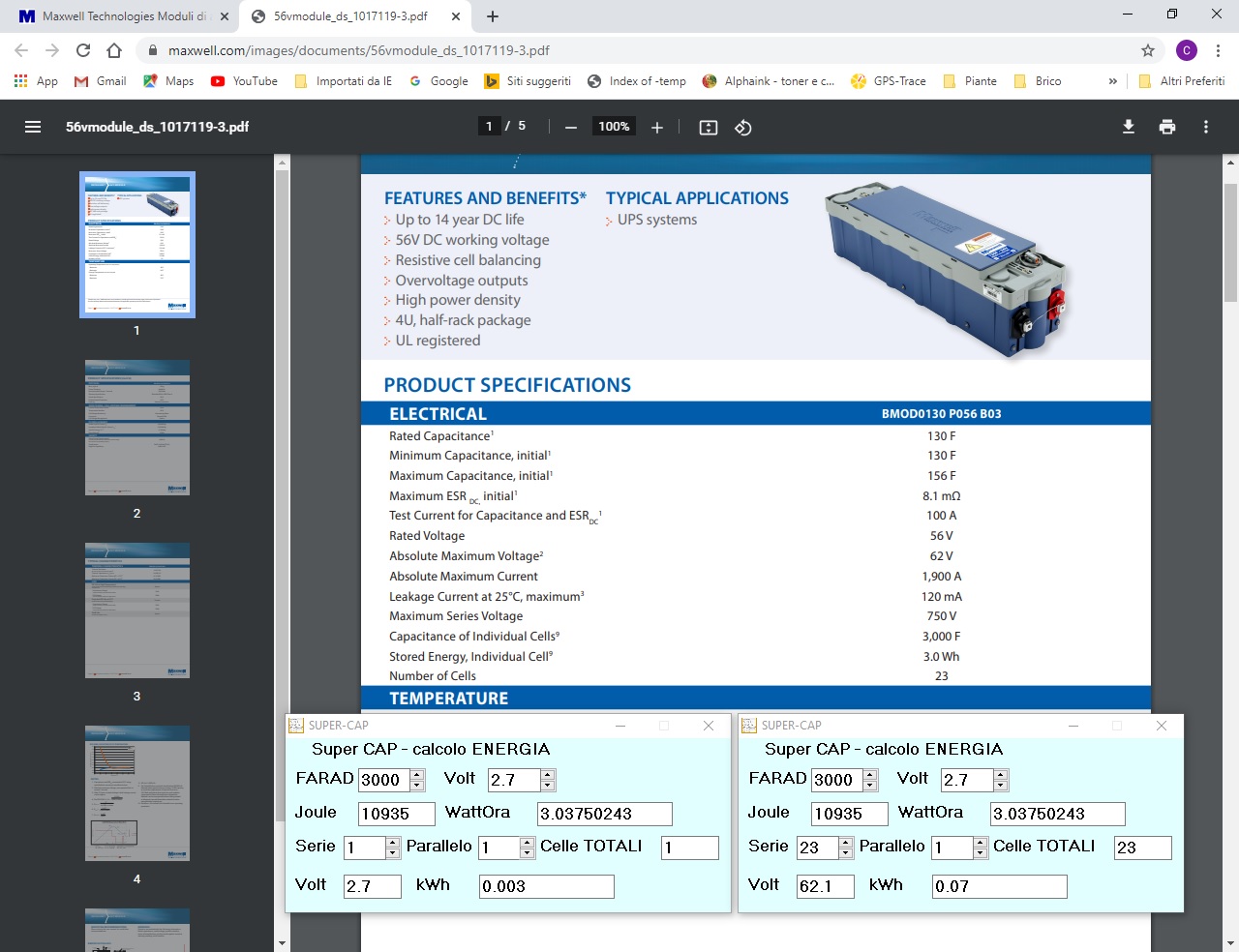Viewport: 1239px width, 952px height.
Task: Open Chrome's three-dot menu
Action: click(1218, 50)
